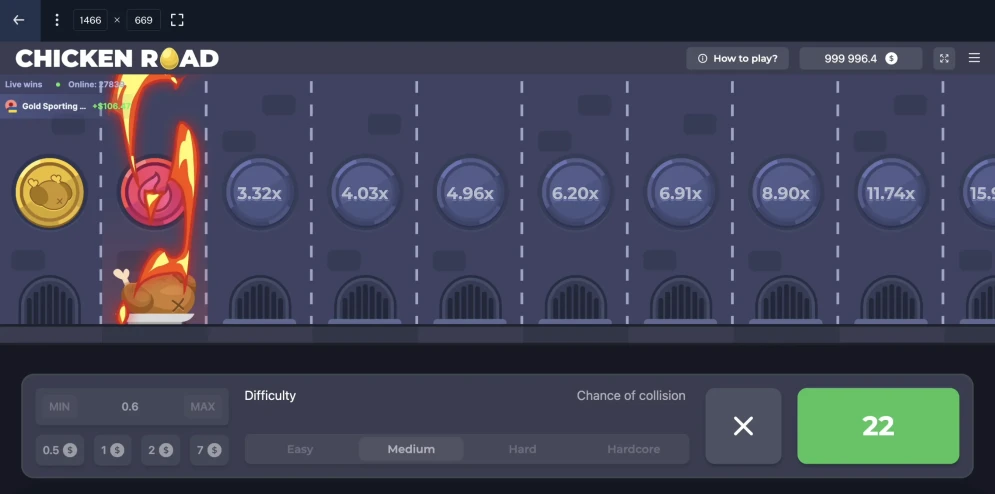Click the Chance of collision label

(631, 396)
